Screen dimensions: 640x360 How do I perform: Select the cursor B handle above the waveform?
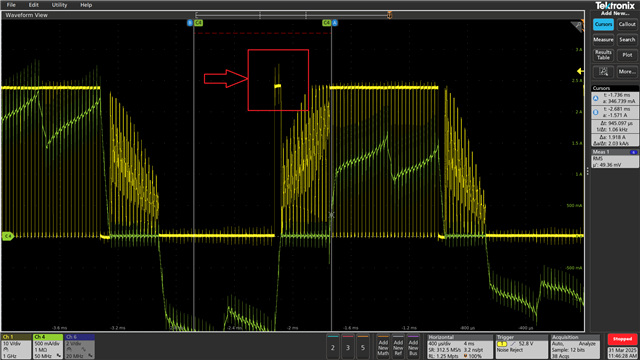point(190,23)
